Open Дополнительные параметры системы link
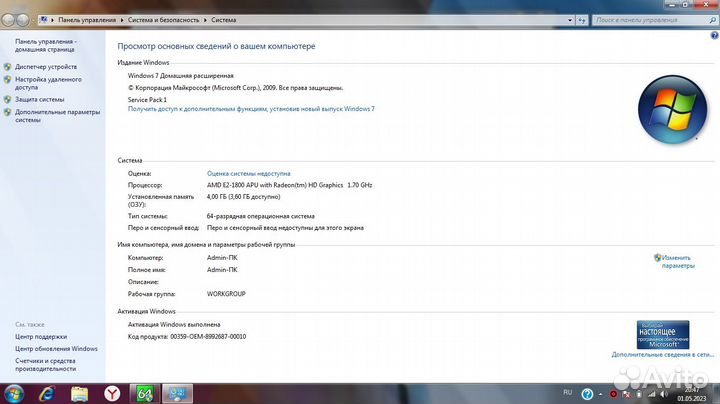Screen dimensions: 720x404 click(57, 116)
